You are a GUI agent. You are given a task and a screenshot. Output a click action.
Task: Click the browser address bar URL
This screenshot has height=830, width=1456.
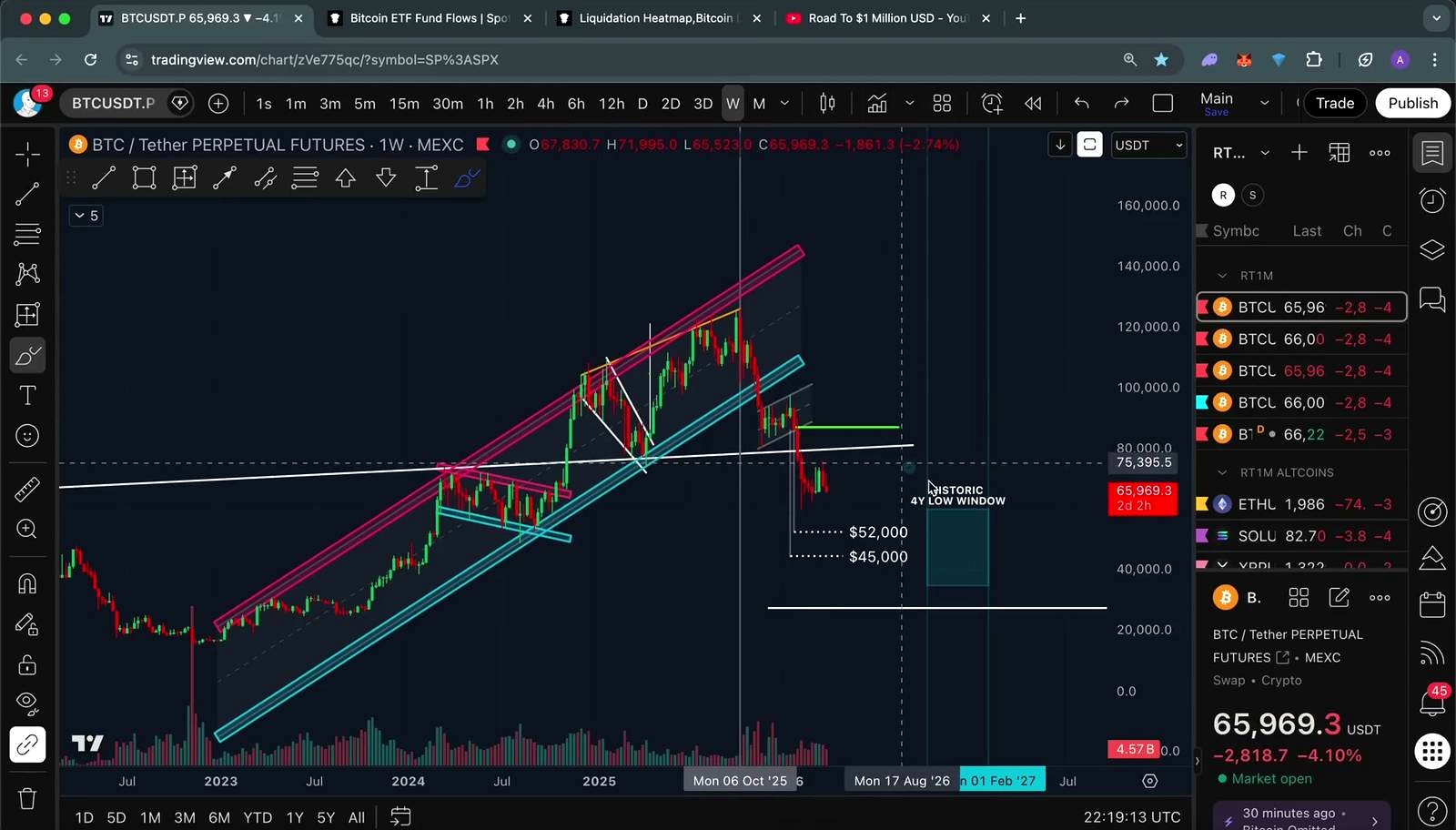pos(325,59)
